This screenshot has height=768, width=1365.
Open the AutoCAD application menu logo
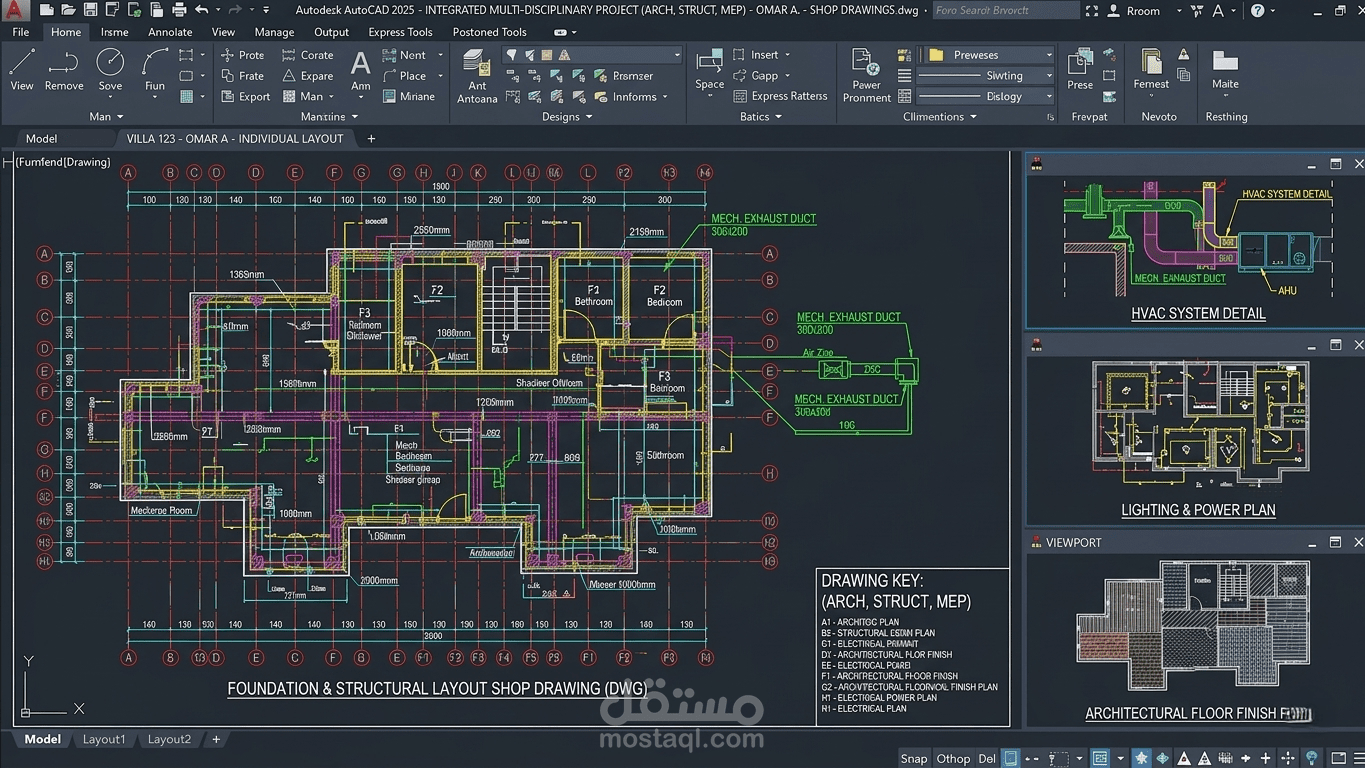pos(13,10)
